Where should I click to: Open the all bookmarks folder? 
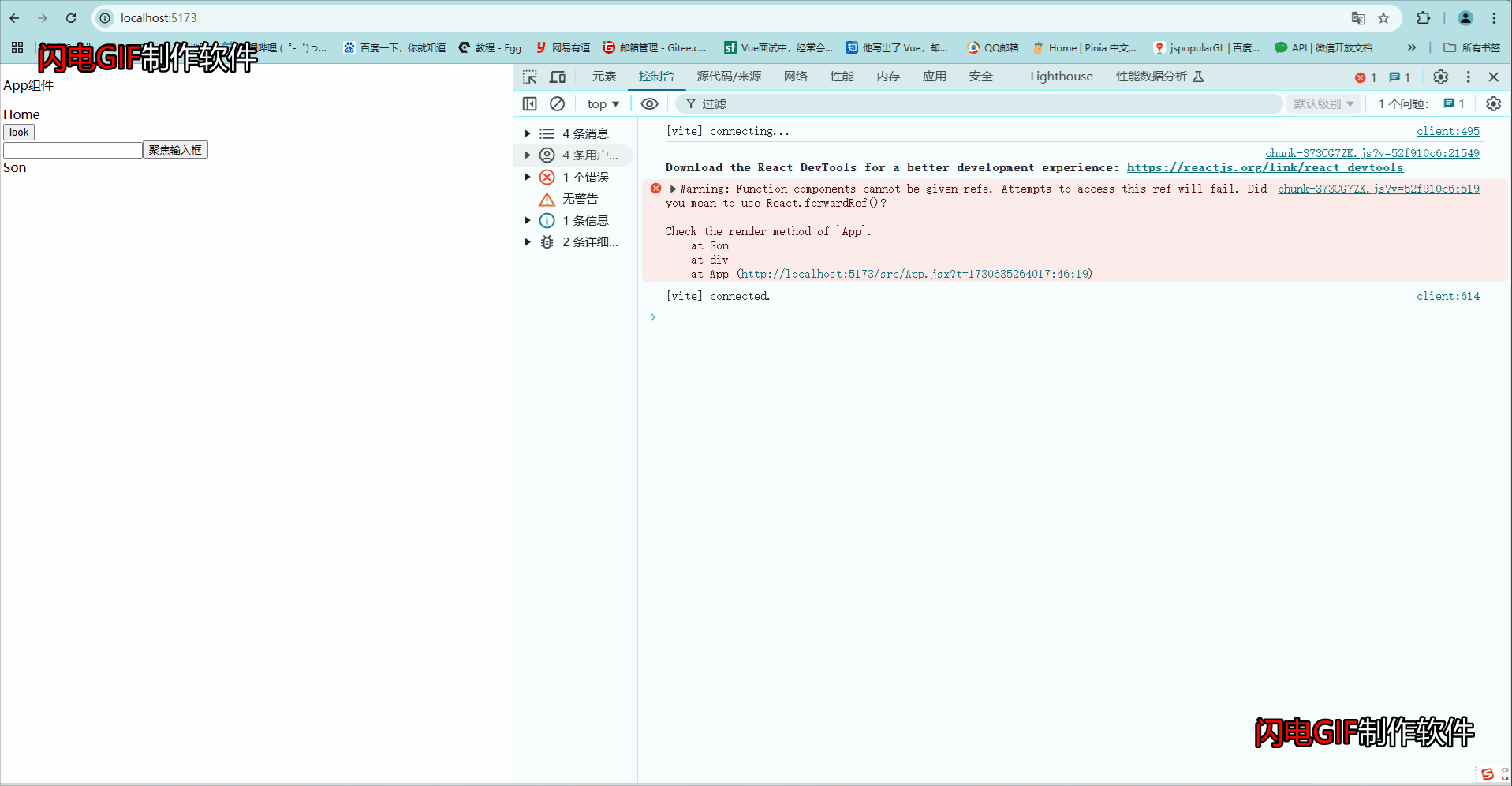(x=1472, y=47)
